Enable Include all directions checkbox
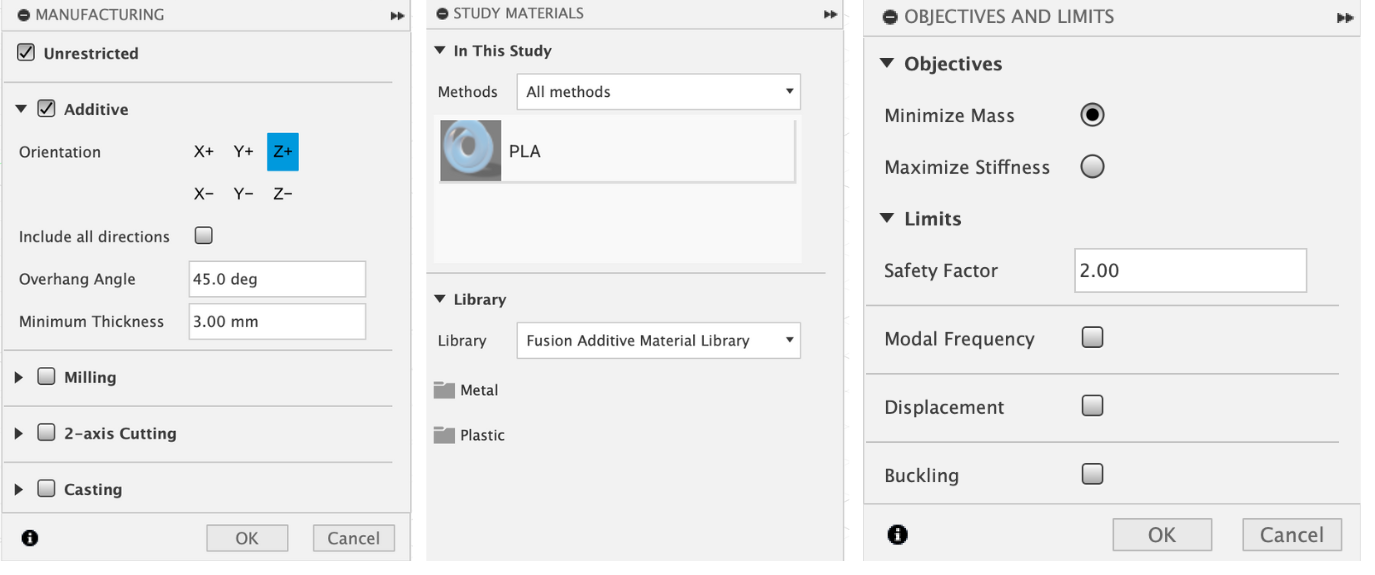Screen dimensions: 1375x575 pyautogui.click(x=204, y=236)
